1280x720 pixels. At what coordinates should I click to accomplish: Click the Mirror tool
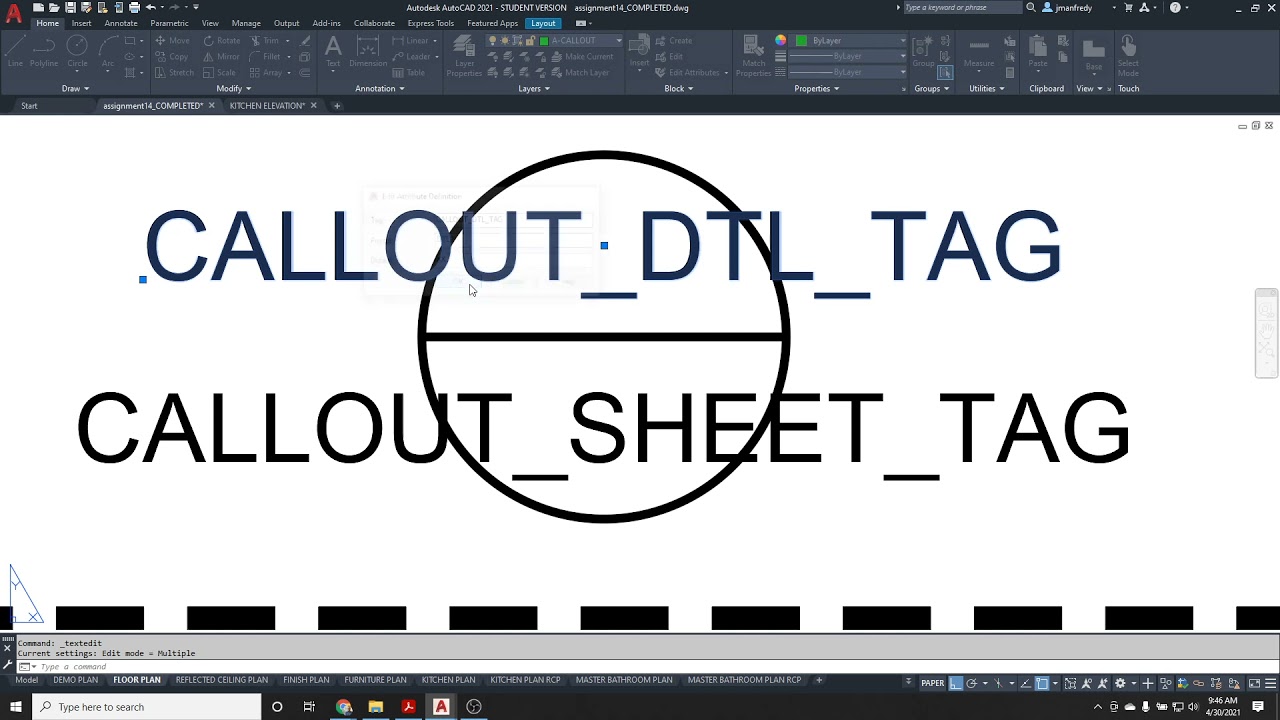(x=222, y=57)
